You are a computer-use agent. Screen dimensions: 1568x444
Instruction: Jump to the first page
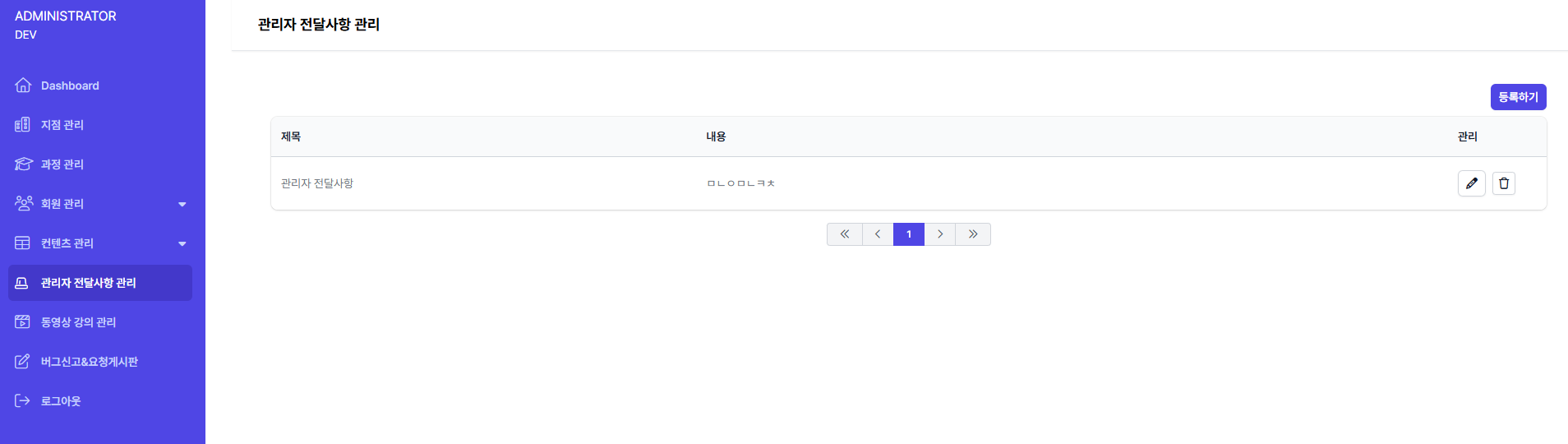coord(844,234)
